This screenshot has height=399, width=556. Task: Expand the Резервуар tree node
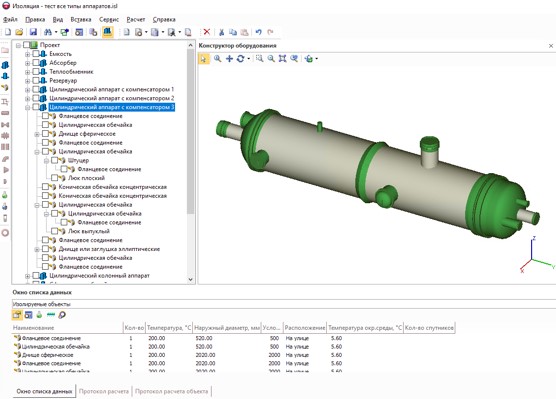tap(27, 81)
